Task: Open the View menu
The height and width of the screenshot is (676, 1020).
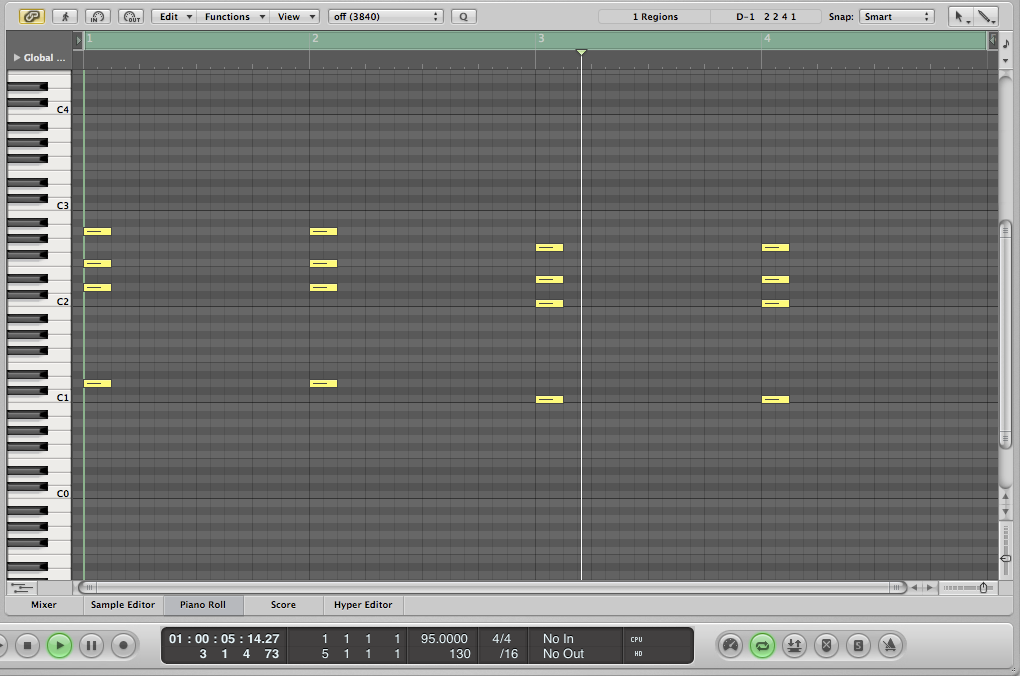Action: click(294, 16)
